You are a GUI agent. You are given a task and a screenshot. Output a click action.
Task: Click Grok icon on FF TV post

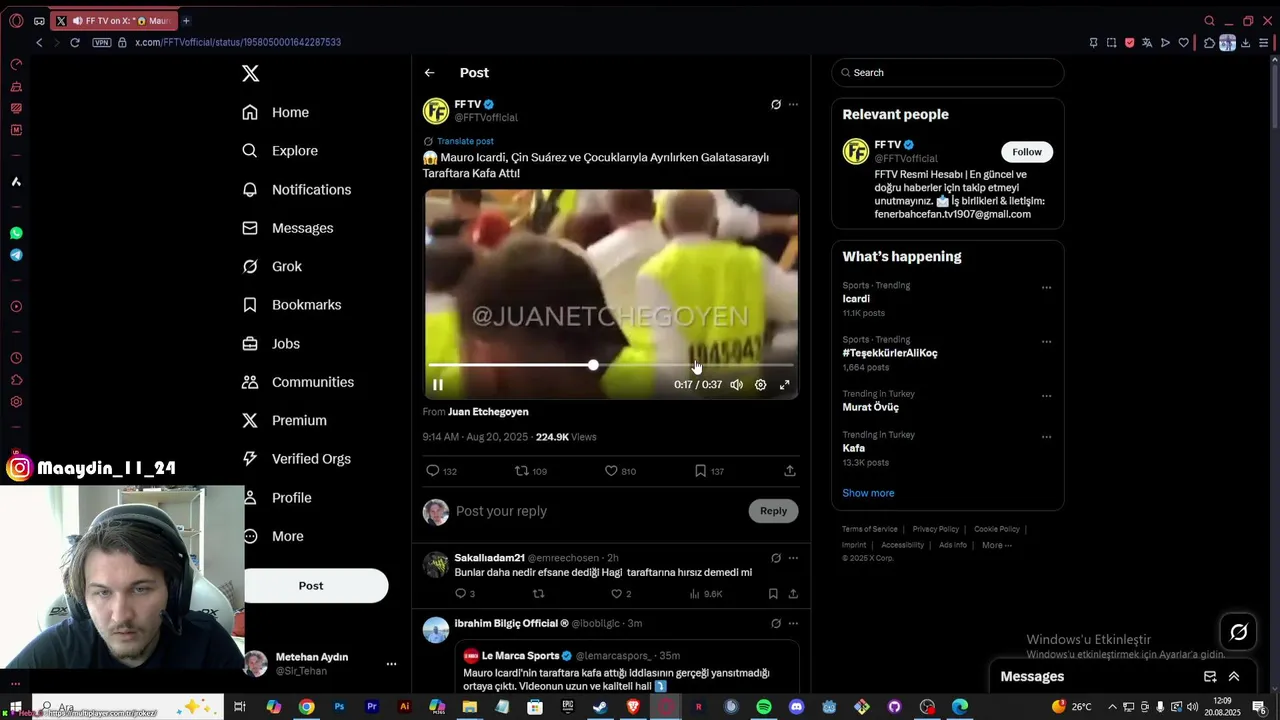(x=775, y=105)
